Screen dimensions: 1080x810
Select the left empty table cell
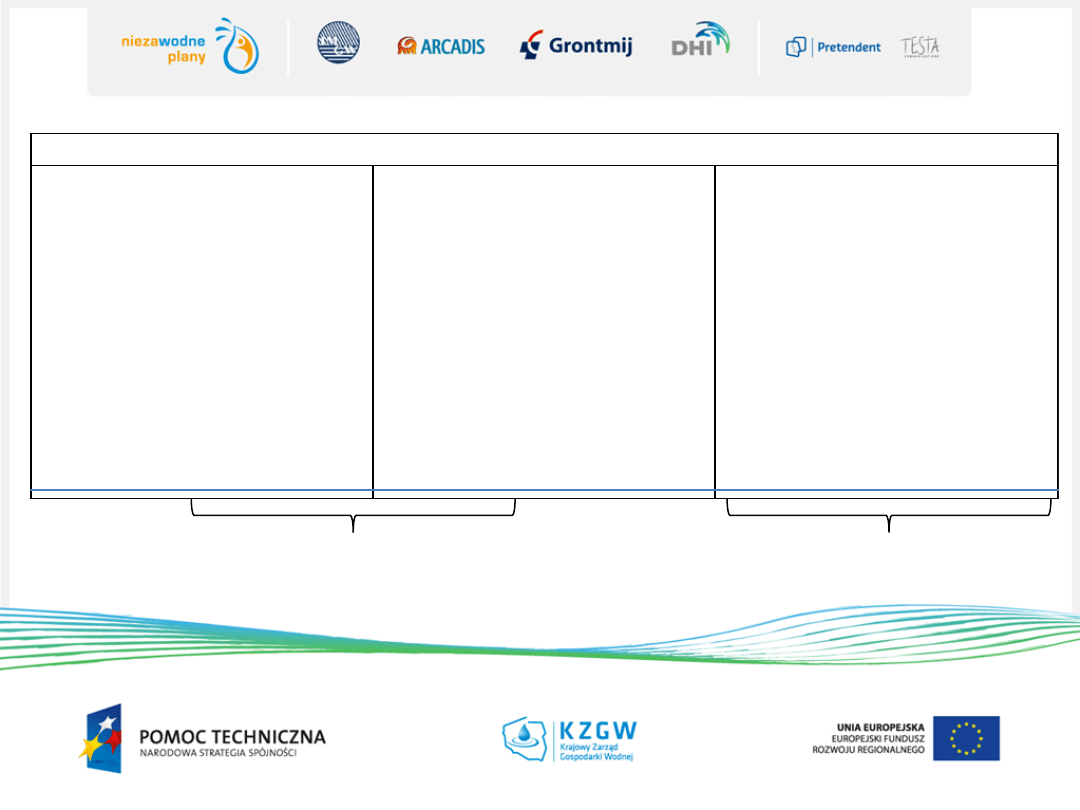point(202,327)
